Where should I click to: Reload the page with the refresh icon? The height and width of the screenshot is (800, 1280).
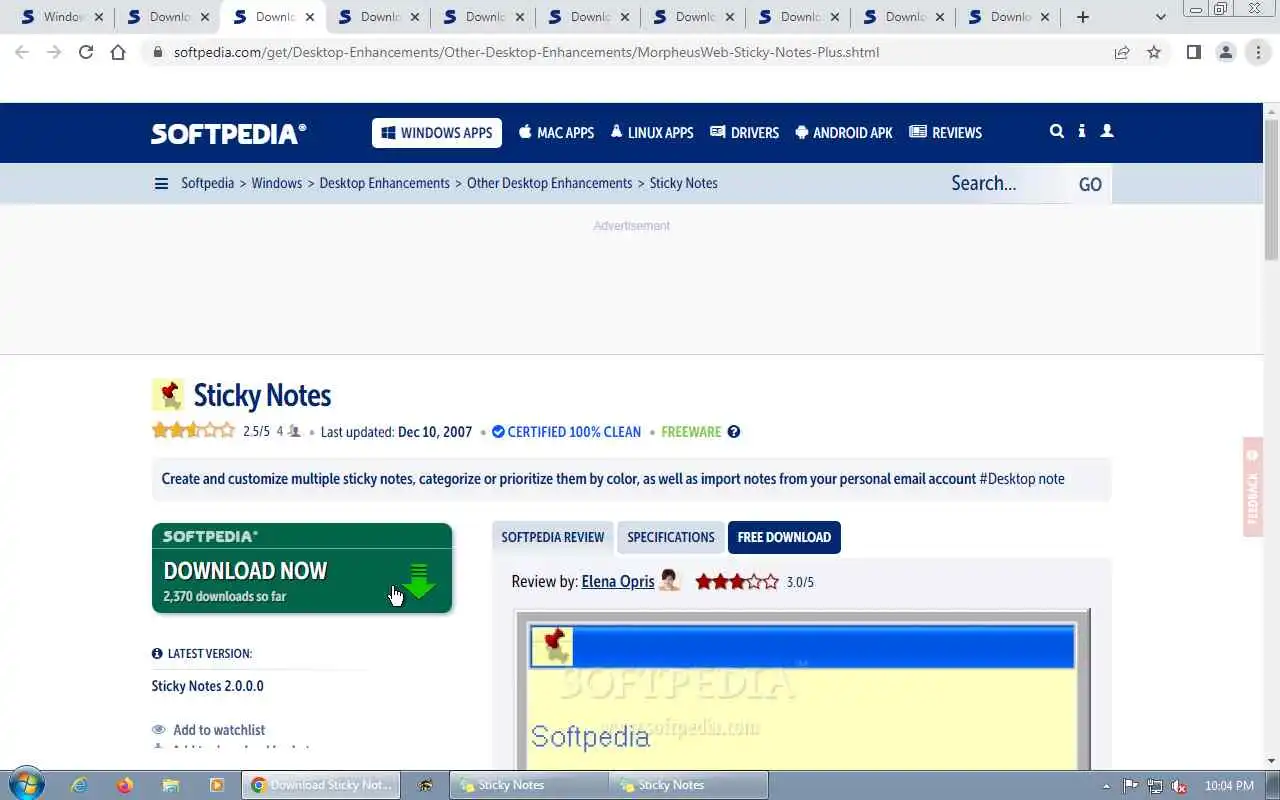point(86,52)
